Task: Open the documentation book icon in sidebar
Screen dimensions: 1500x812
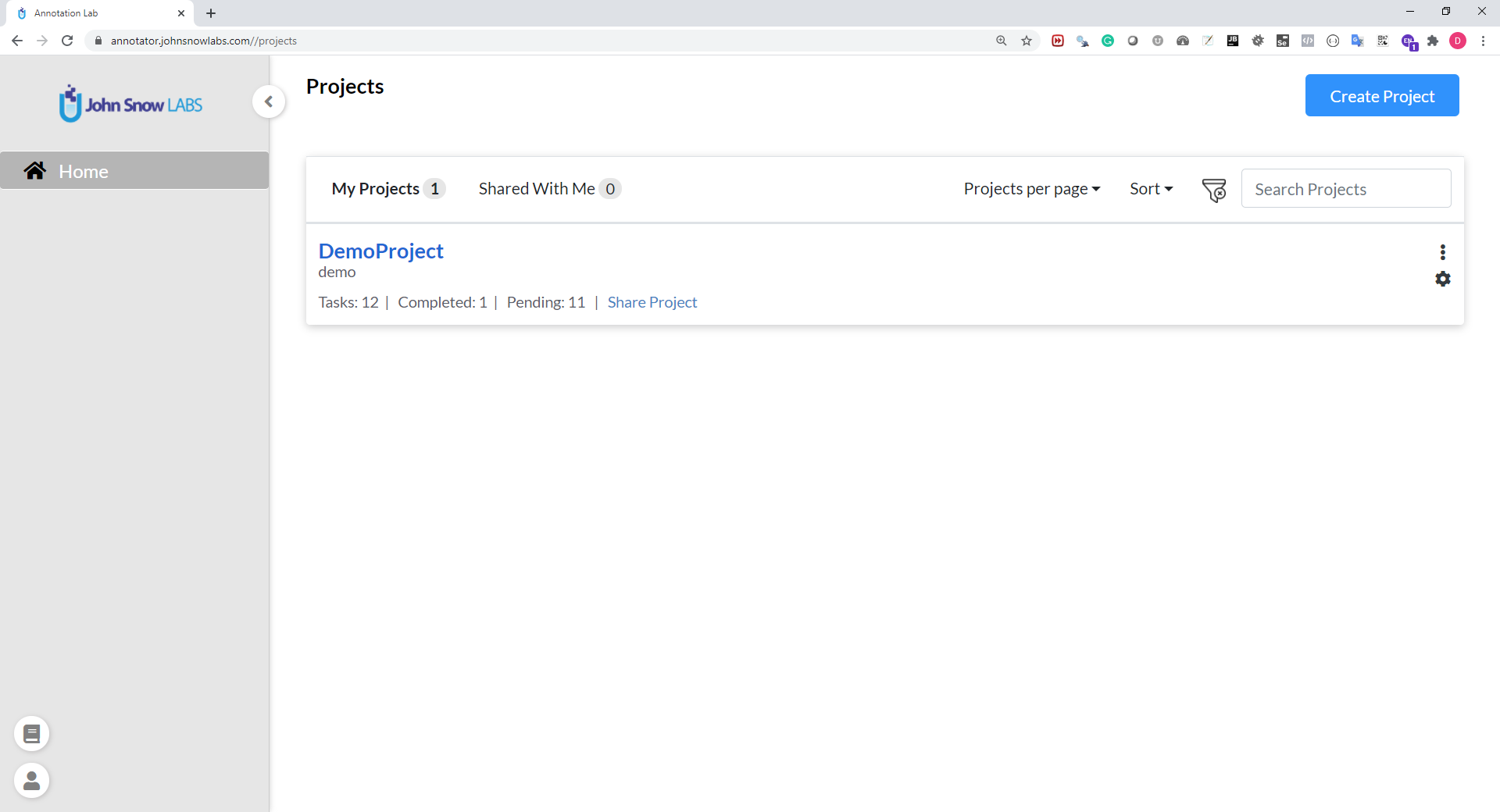Action: click(32, 734)
